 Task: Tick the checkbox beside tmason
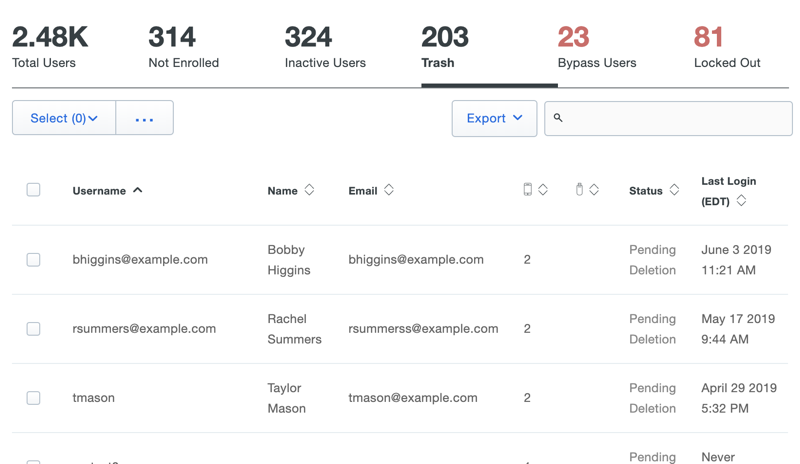(33, 398)
